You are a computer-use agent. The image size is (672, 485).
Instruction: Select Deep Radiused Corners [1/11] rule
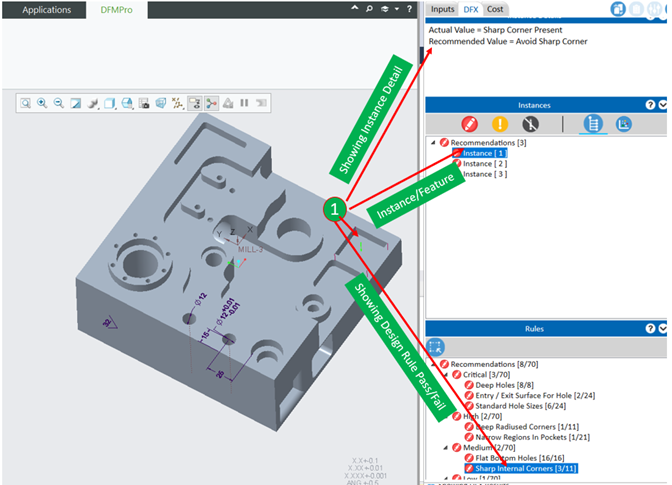tap(527, 427)
